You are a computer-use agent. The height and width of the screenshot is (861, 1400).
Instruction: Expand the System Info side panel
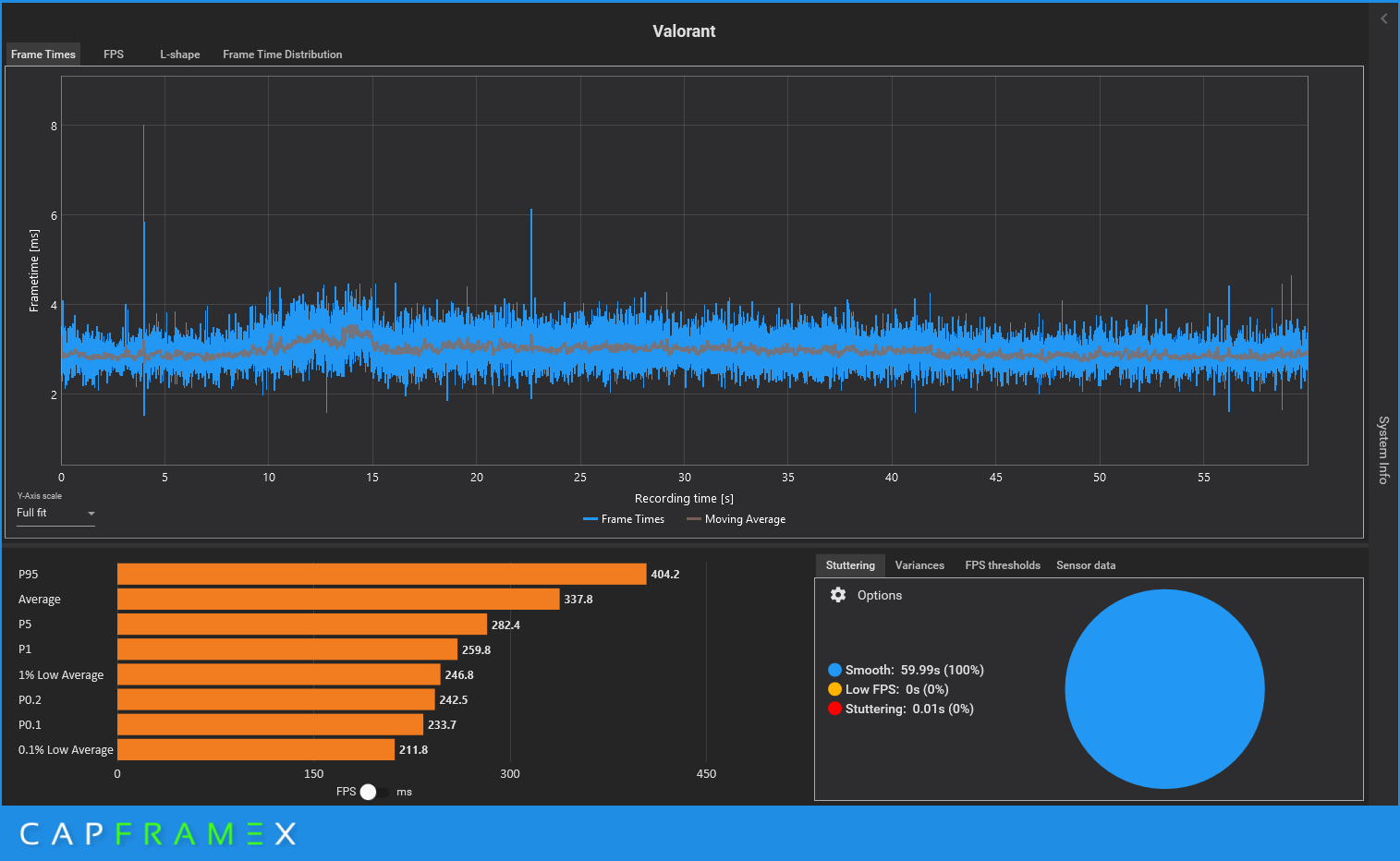pyautogui.click(x=1383, y=449)
